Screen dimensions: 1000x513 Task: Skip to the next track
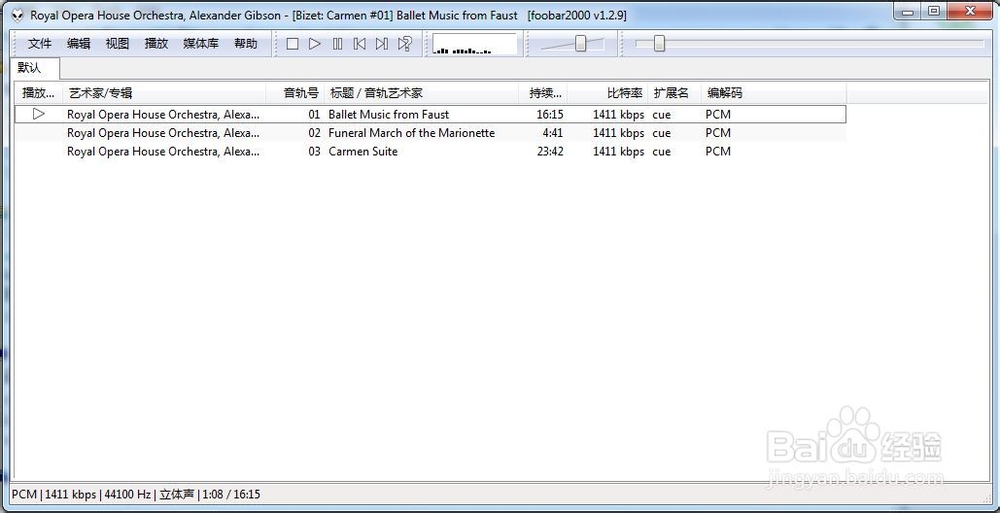(x=382, y=43)
